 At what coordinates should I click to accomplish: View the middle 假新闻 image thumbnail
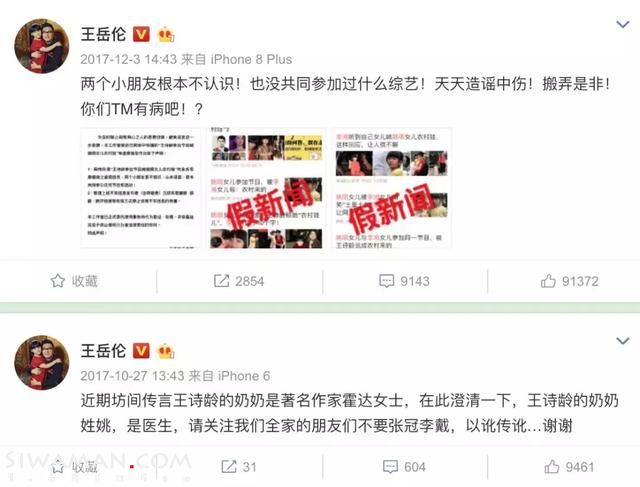coord(266,188)
